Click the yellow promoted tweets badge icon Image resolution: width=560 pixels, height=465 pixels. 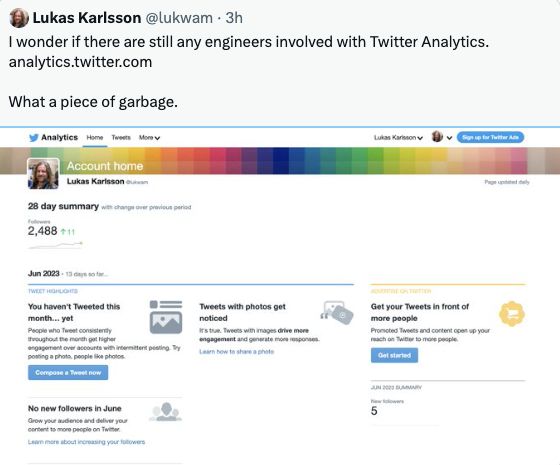coord(512,314)
